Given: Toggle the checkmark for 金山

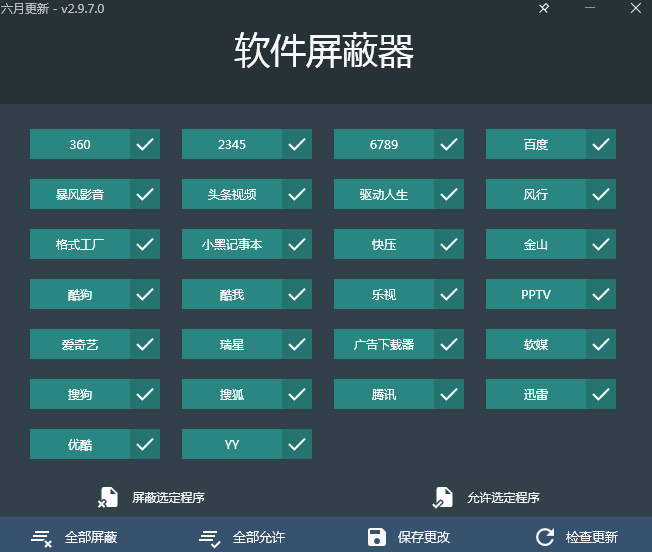Looking at the screenshot, I should tap(601, 244).
